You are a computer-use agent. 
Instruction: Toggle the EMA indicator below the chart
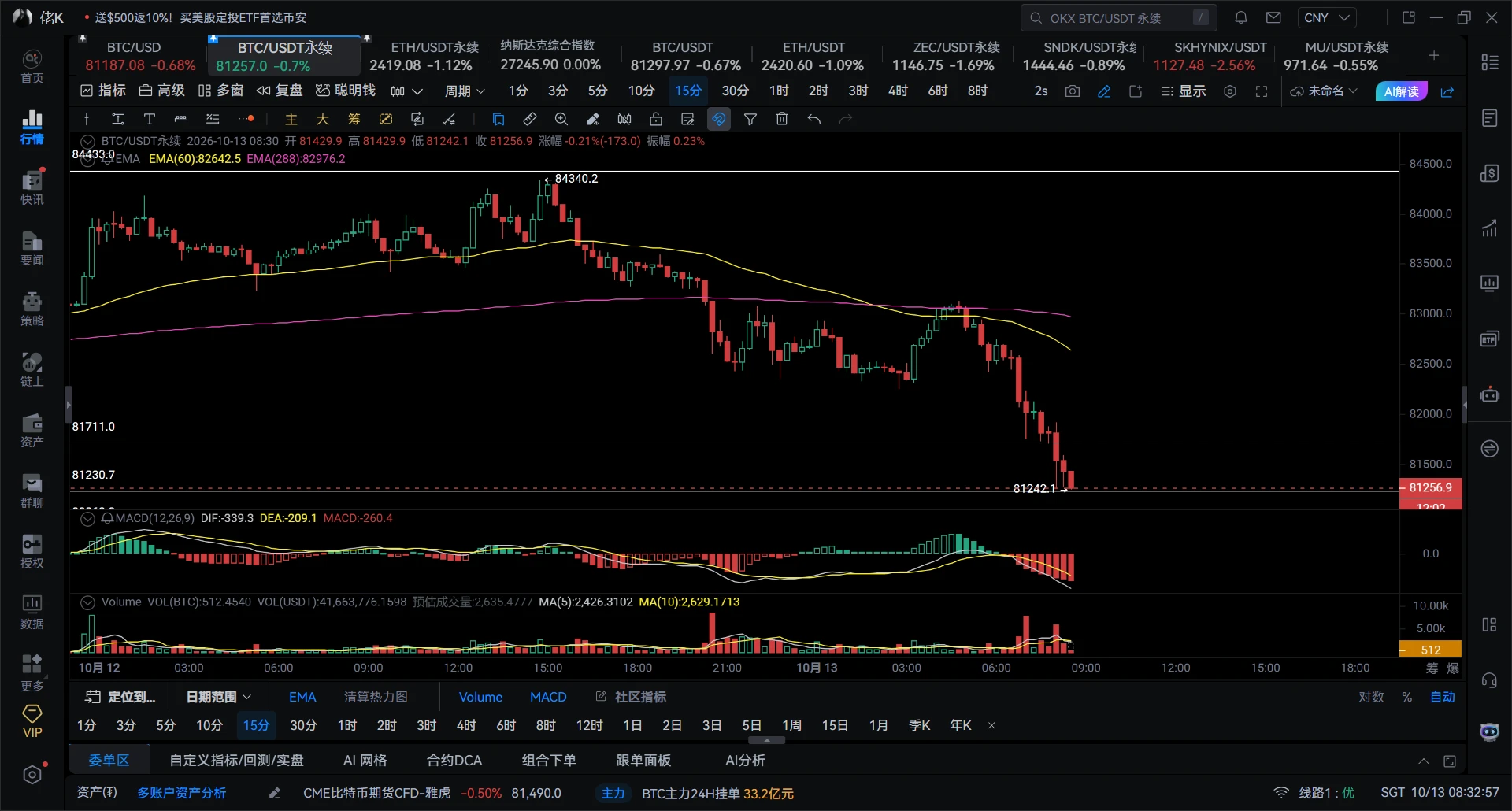[302, 697]
